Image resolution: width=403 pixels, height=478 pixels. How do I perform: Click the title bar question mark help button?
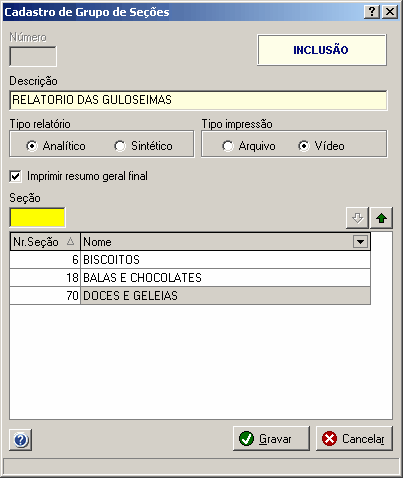[372, 12]
